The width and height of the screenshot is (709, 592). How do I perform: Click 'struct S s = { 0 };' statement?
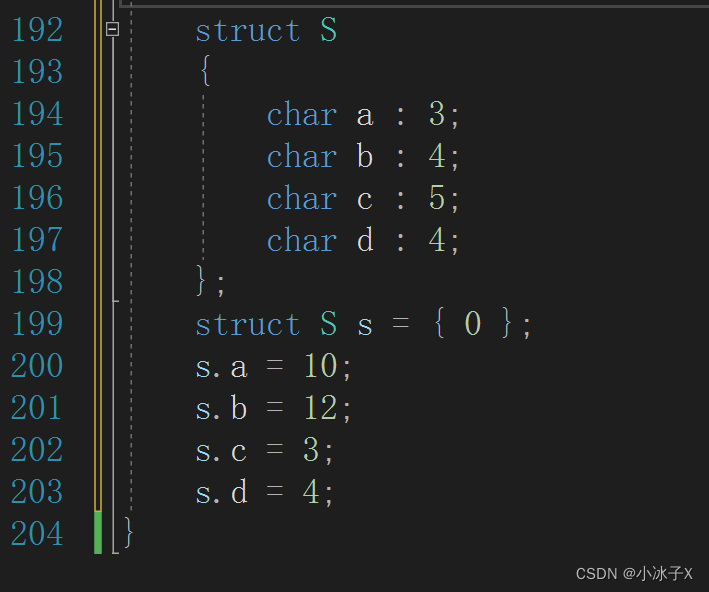point(363,324)
